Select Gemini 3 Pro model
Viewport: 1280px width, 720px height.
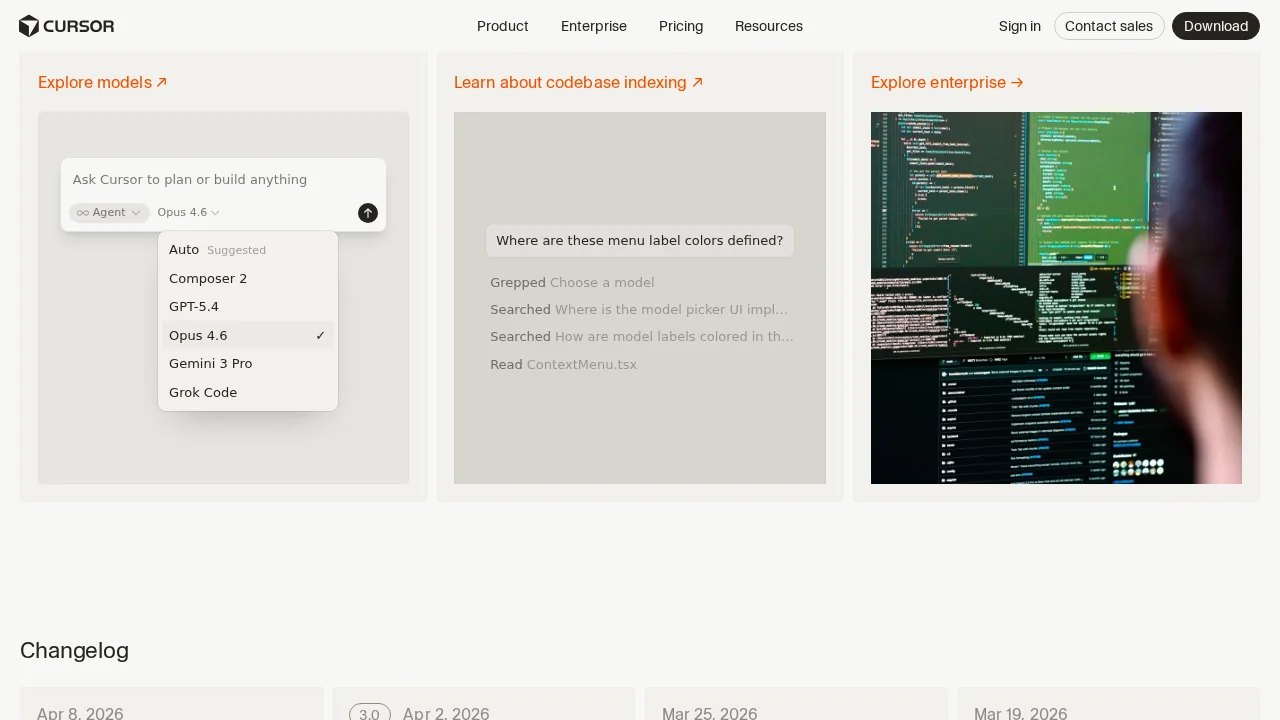pos(210,363)
